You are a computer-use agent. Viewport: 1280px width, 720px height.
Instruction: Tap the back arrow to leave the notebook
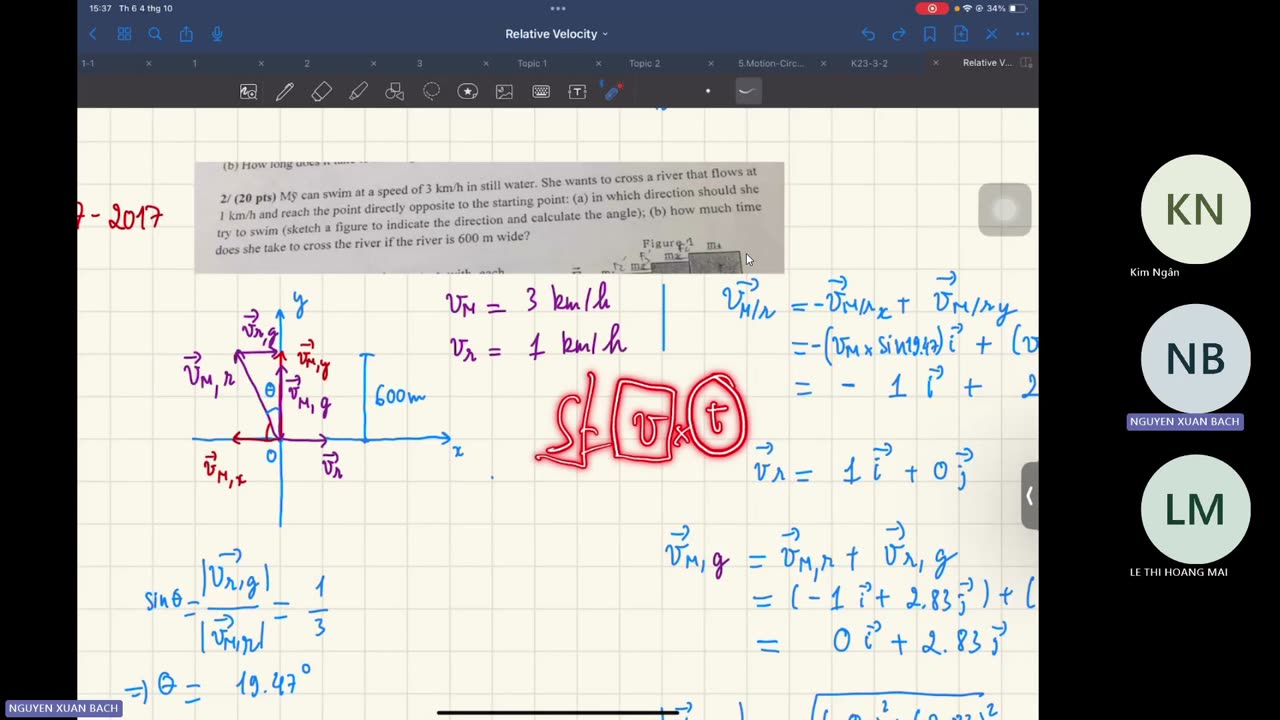pyautogui.click(x=93, y=34)
